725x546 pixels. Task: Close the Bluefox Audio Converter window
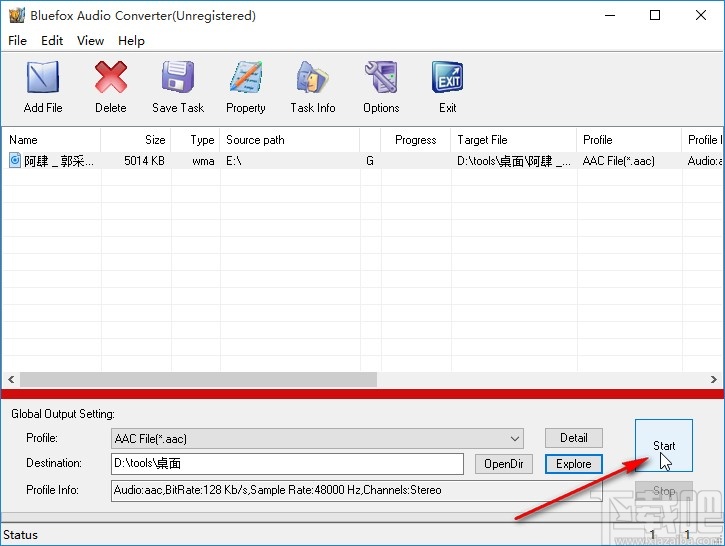pyautogui.click(x=701, y=15)
